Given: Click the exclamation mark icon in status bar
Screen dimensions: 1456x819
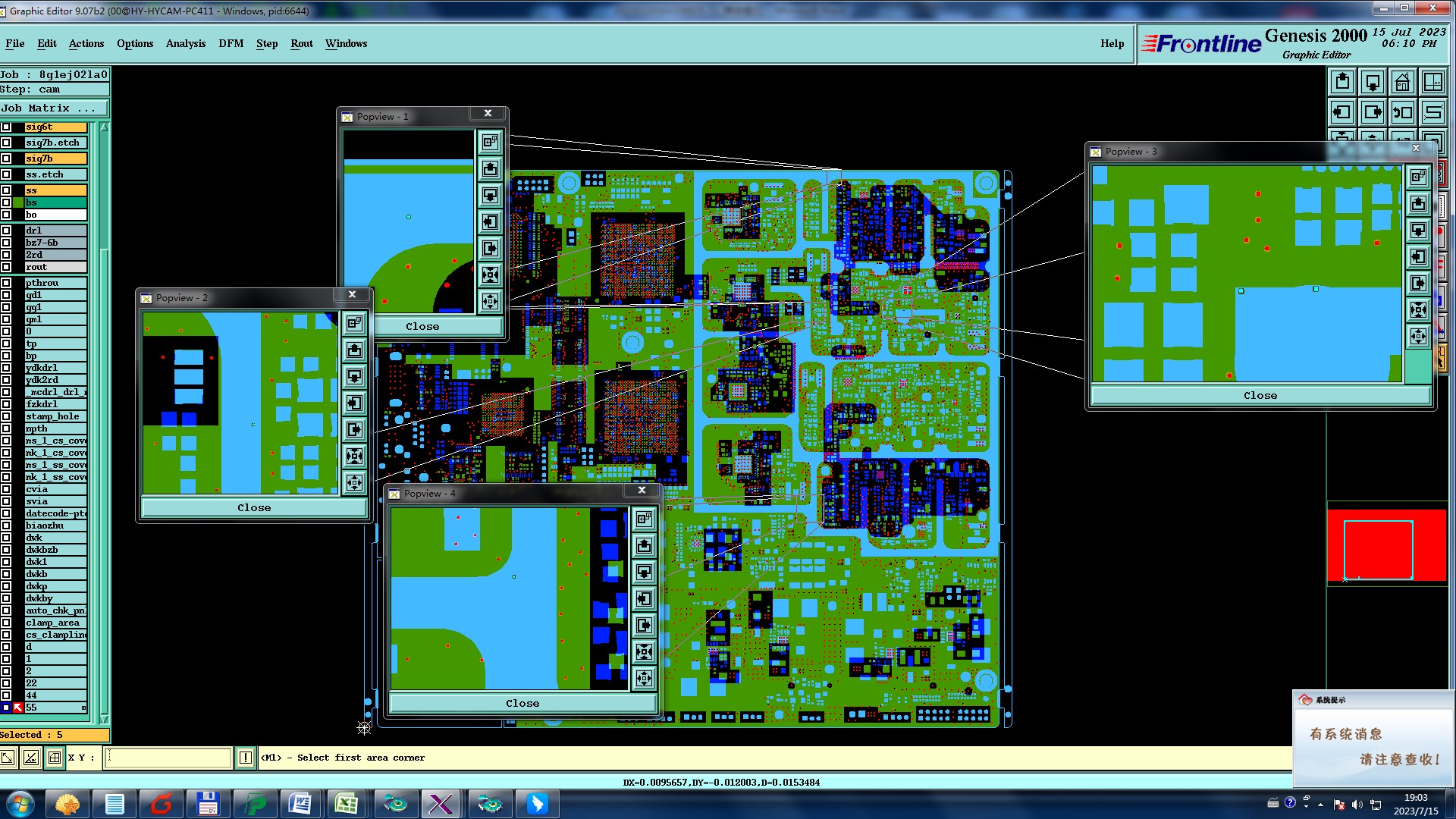Looking at the screenshot, I should pos(246,757).
